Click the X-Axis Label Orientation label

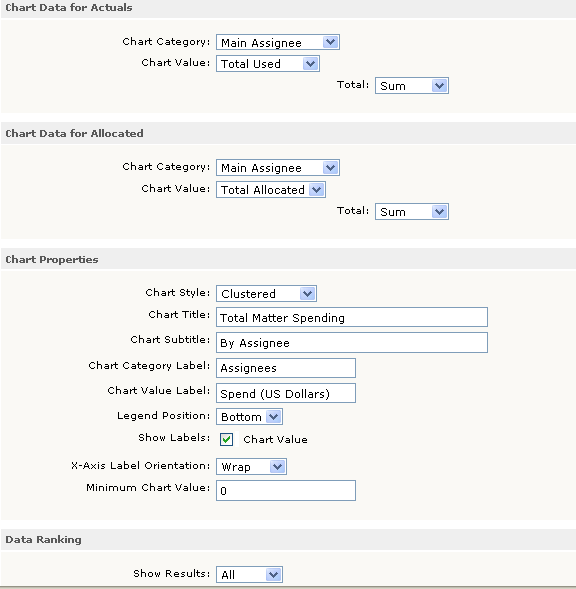(141, 466)
